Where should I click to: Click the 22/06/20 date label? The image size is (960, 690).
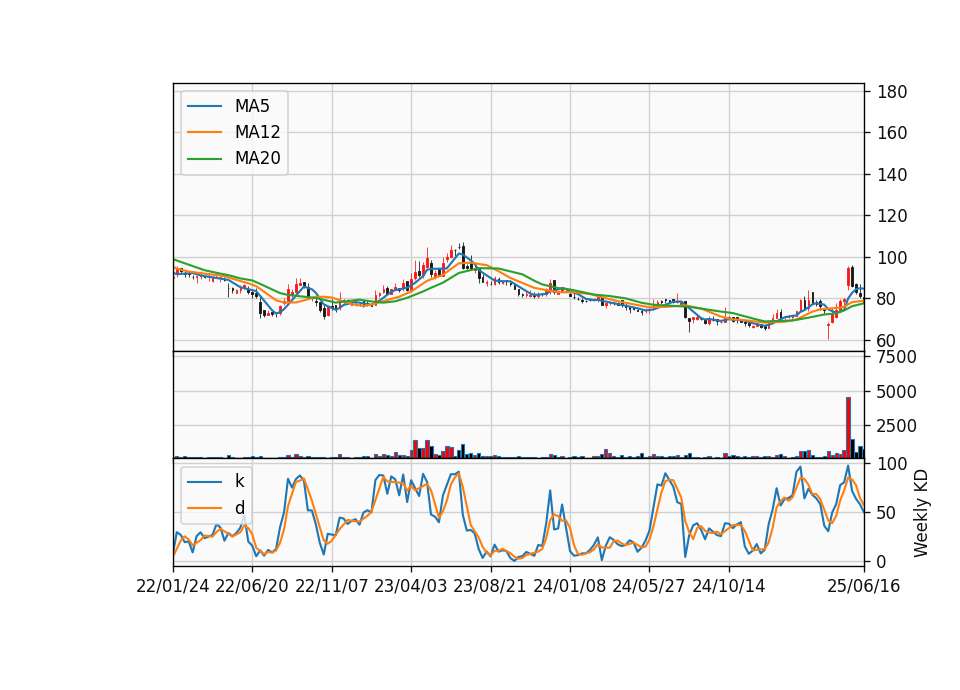coord(252,586)
